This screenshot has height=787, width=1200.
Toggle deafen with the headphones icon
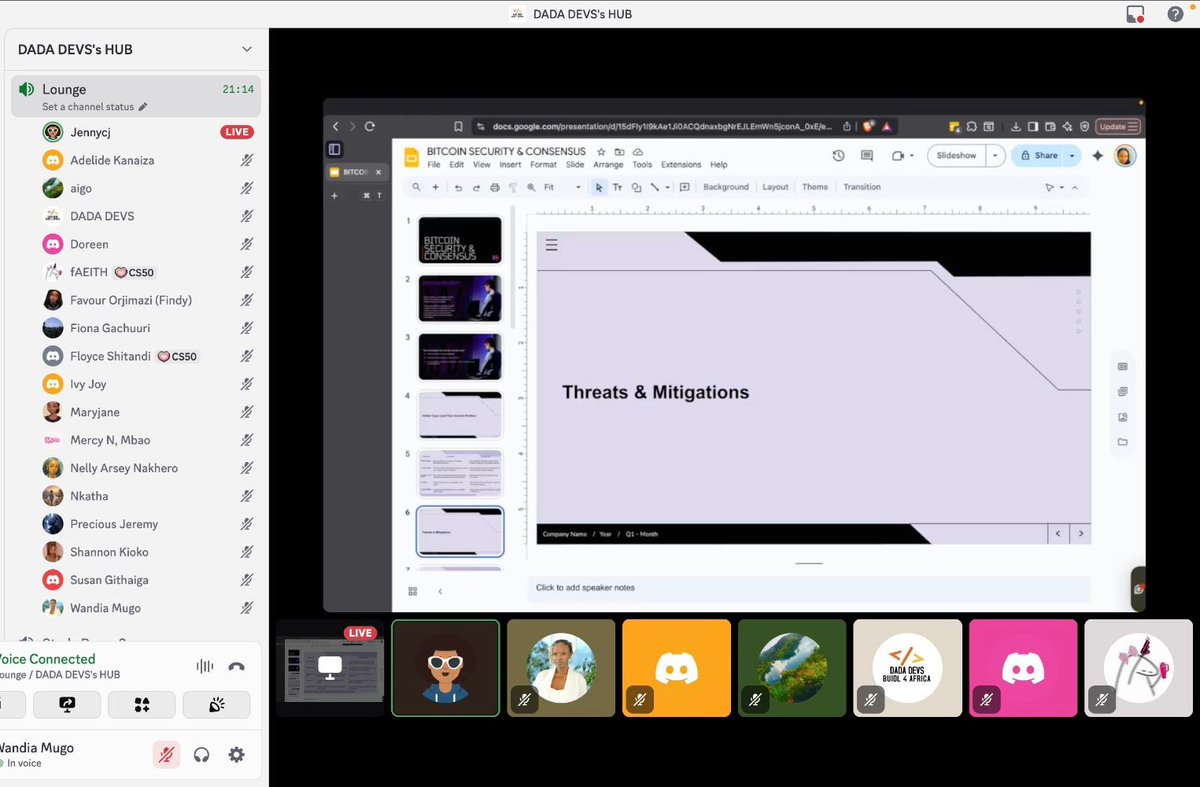point(201,755)
